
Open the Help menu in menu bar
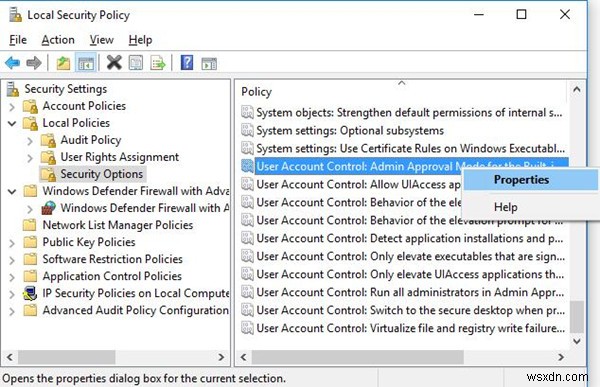140,40
